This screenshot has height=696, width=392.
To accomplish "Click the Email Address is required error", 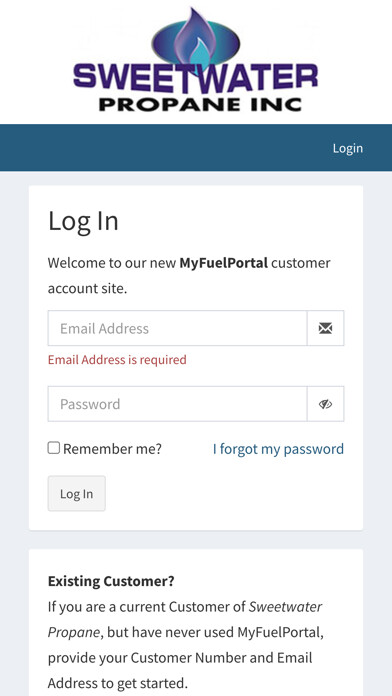I will [x=117, y=360].
